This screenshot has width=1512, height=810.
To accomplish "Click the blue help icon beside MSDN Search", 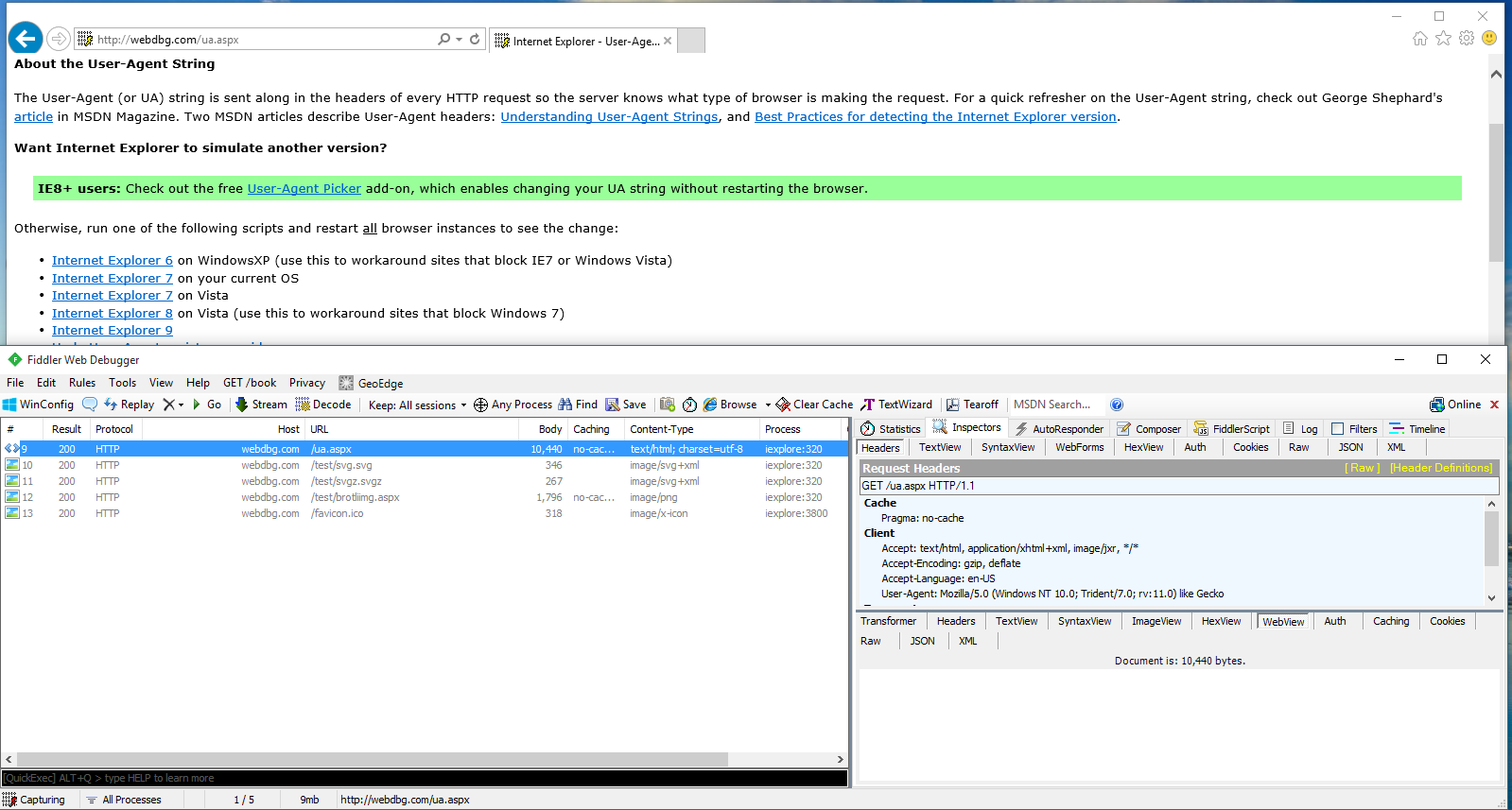I will click(1117, 405).
